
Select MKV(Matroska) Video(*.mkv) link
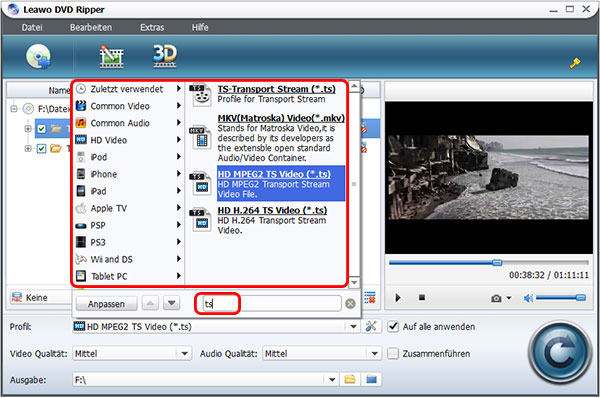click(x=281, y=118)
